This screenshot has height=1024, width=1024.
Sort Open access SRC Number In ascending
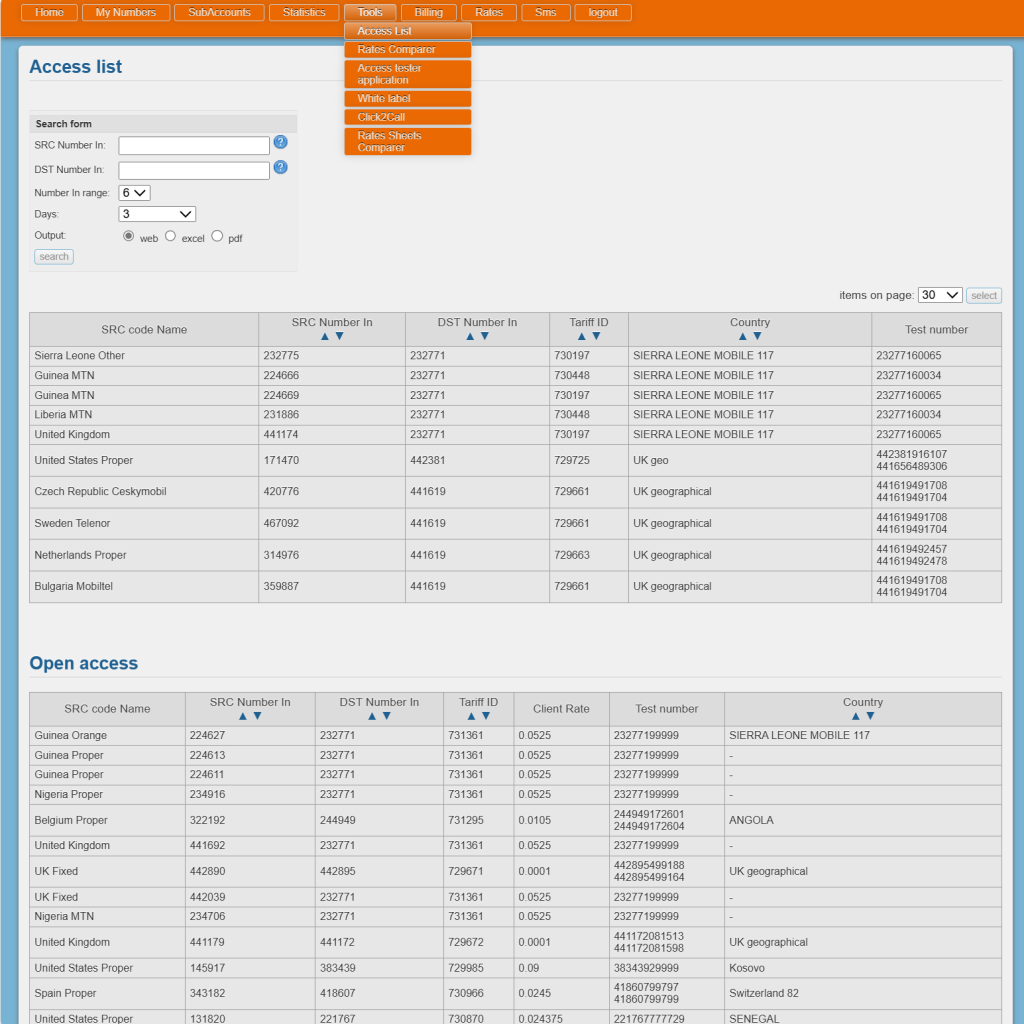click(x=243, y=716)
